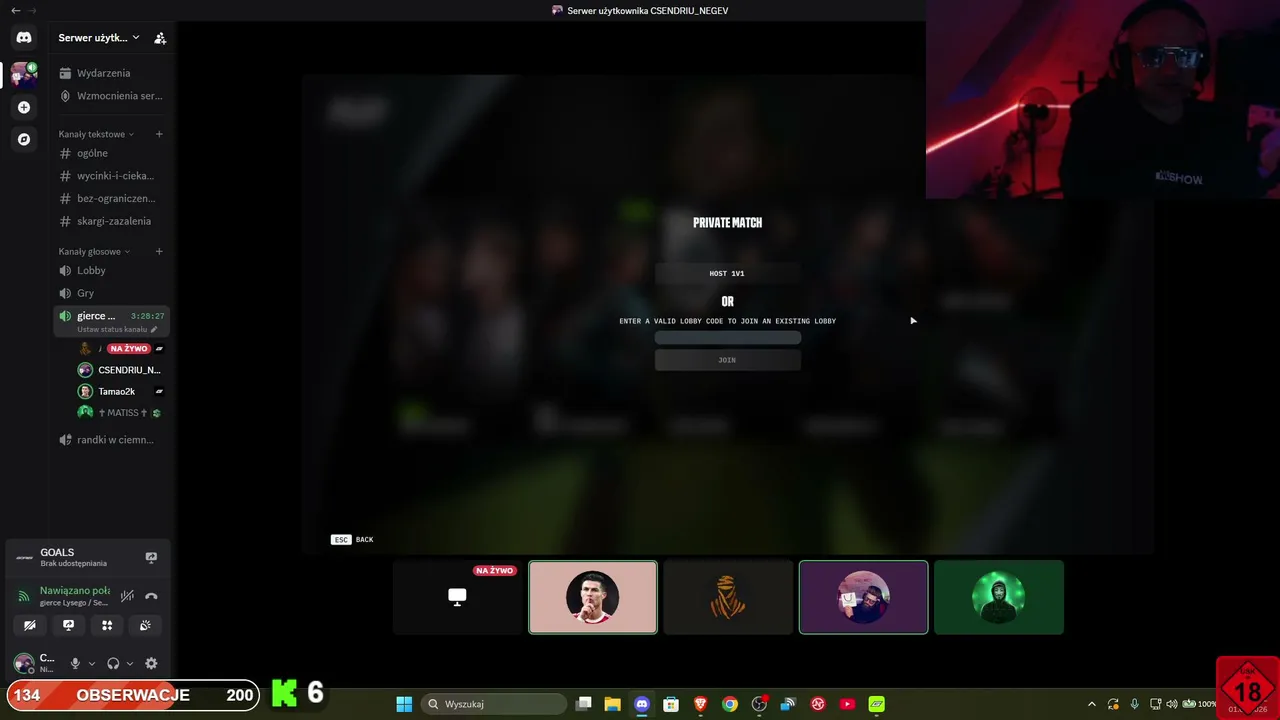Open Wzmocnienia serwera boosts section
This screenshot has height=720, width=1280.
(110, 96)
